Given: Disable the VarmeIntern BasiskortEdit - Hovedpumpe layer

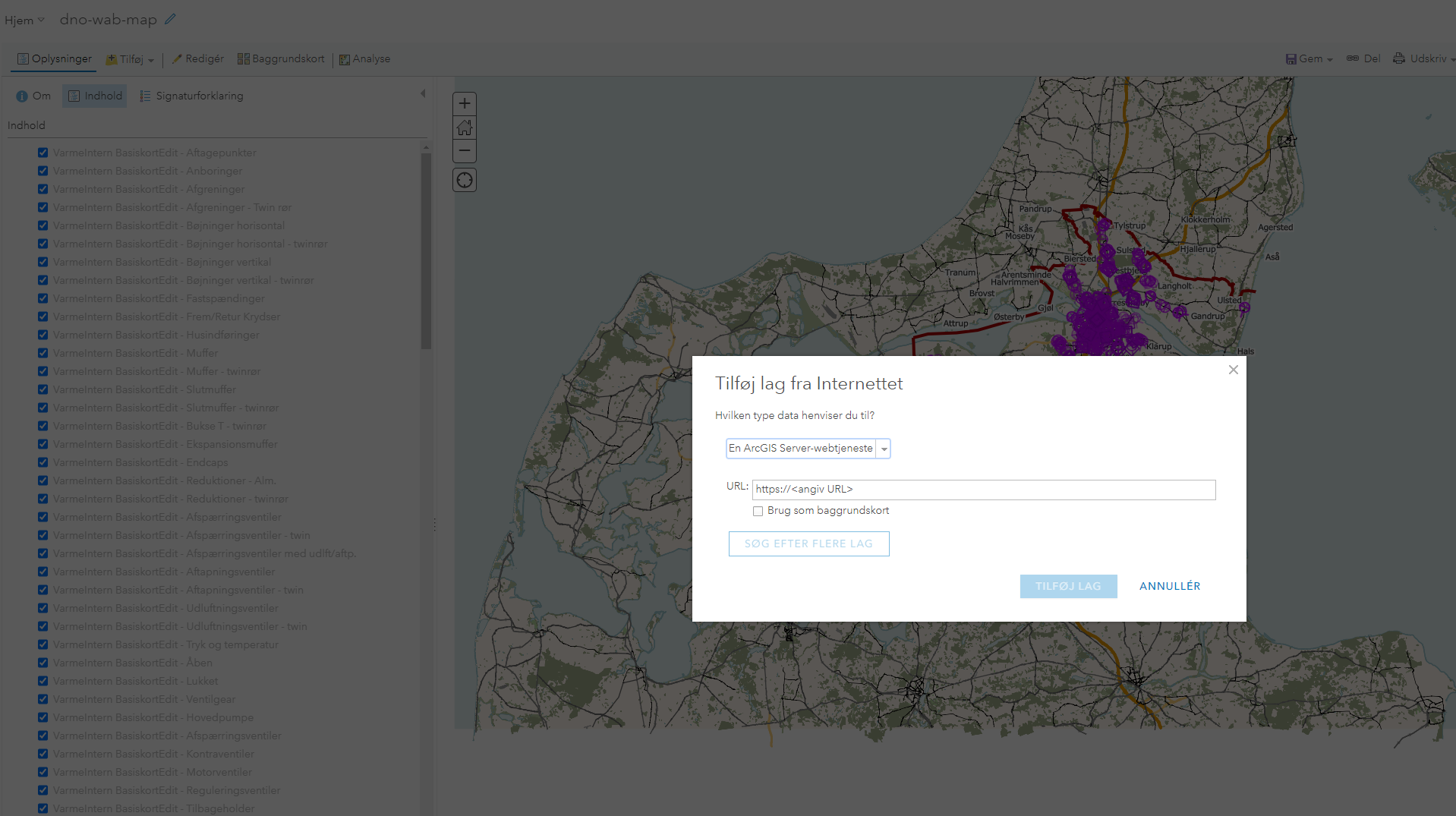Looking at the screenshot, I should pos(43,717).
